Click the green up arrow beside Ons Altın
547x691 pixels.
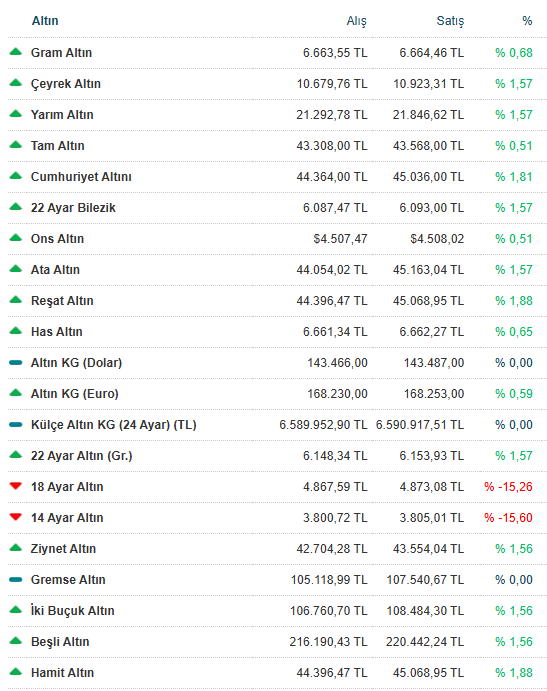coord(15,238)
